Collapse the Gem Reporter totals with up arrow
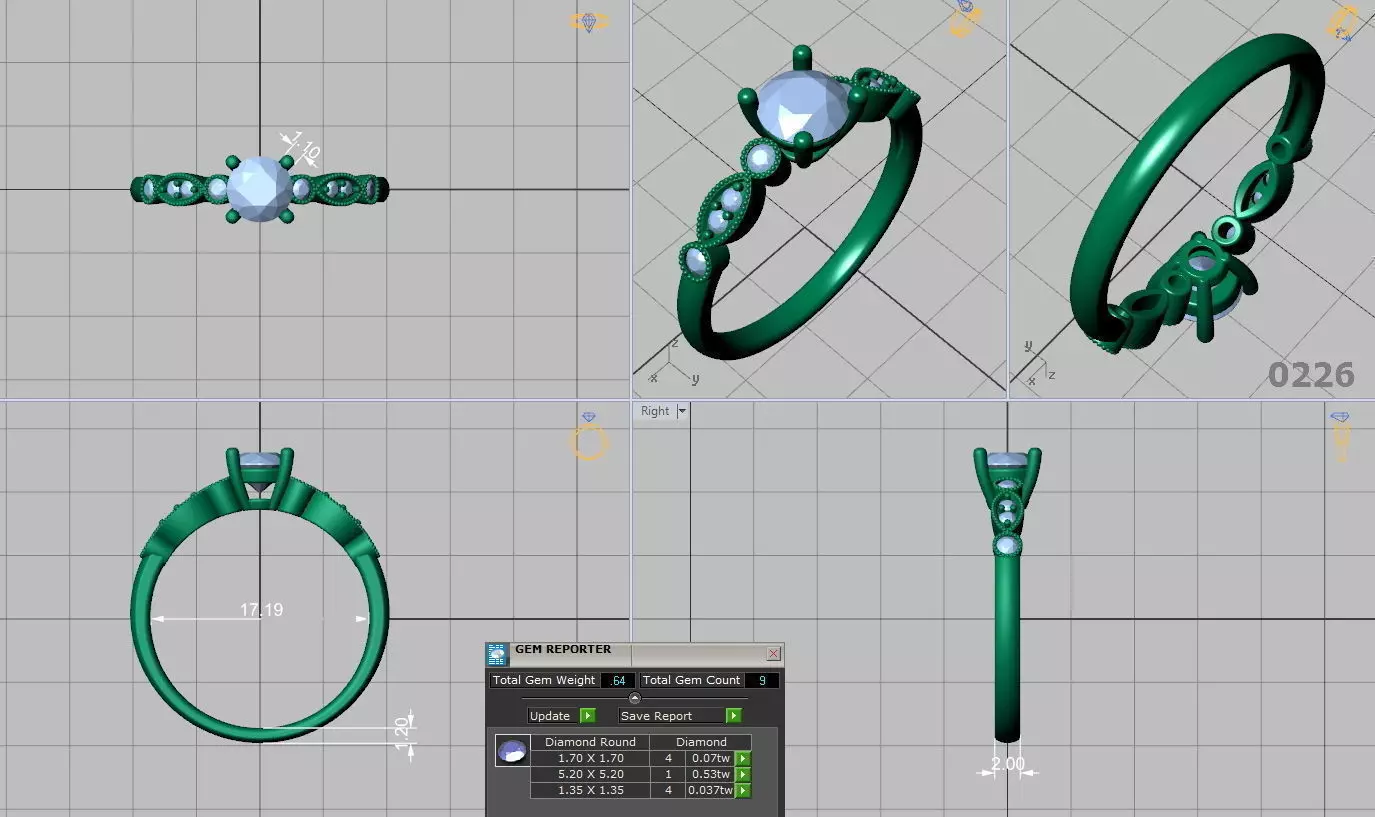1375x817 pixels. (634, 698)
